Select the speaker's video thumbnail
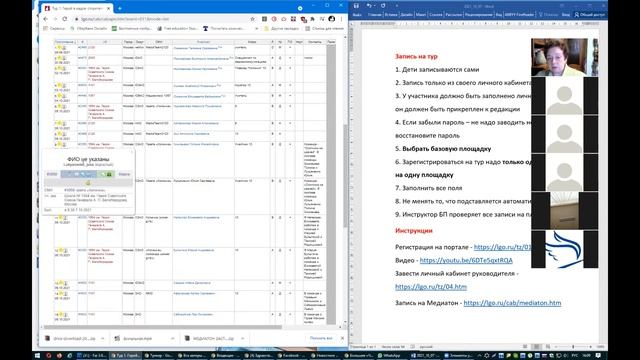The width and height of the screenshot is (640, 360). tap(564, 57)
